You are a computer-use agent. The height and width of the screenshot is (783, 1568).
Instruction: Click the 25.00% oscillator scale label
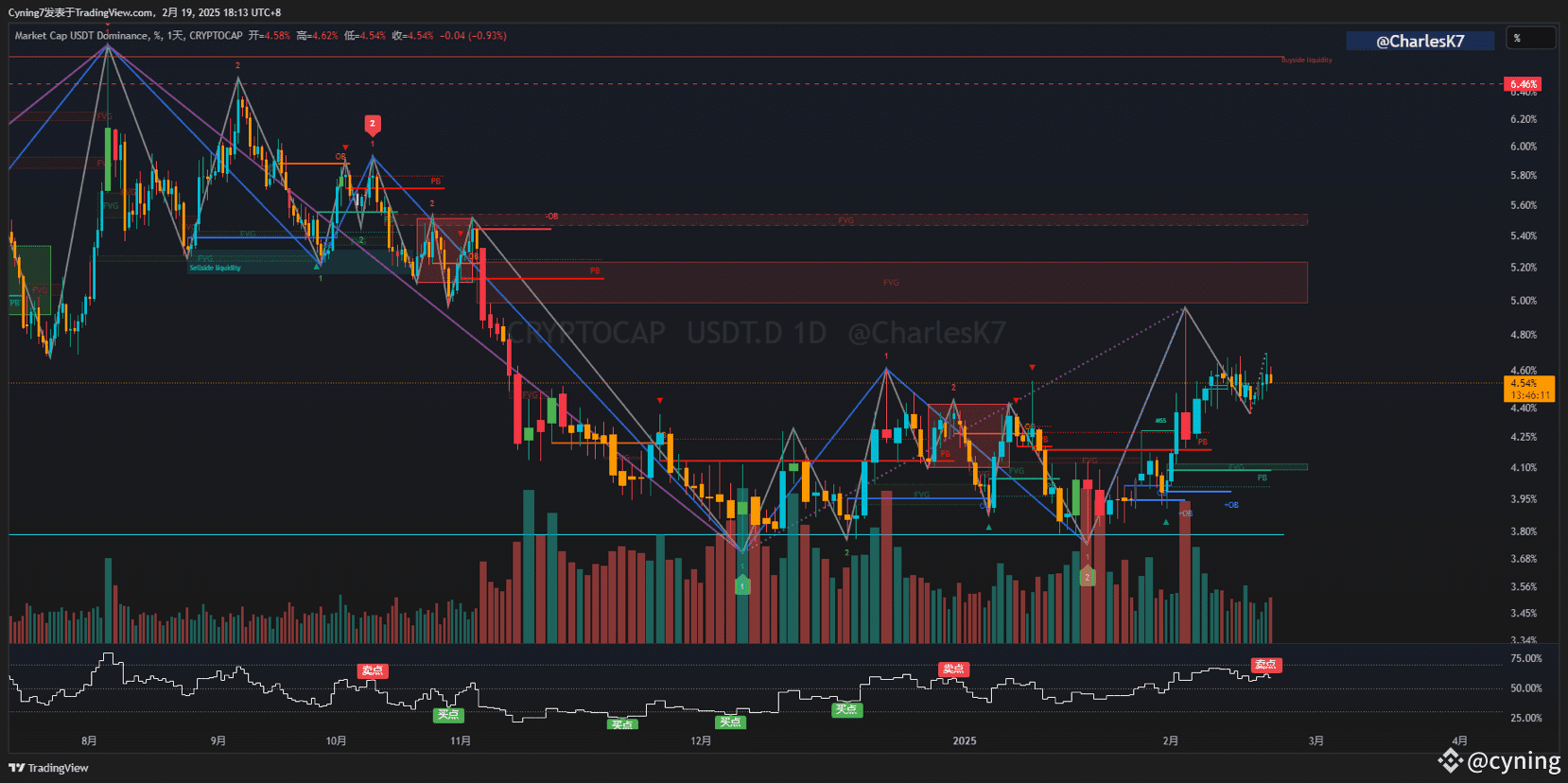1526,718
